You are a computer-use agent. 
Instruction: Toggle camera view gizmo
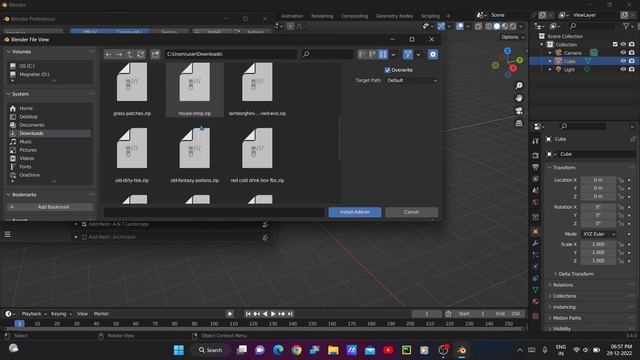[519, 111]
